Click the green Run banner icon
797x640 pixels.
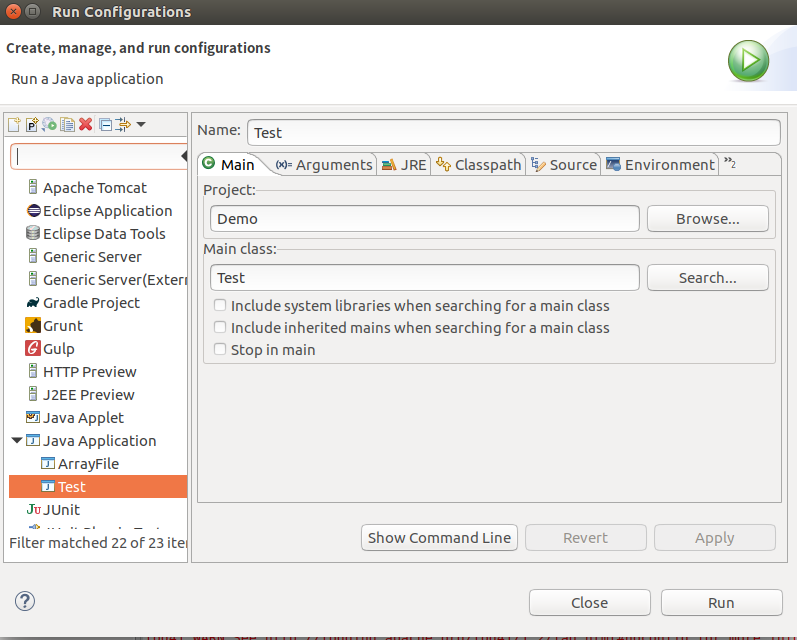[748, 61]
